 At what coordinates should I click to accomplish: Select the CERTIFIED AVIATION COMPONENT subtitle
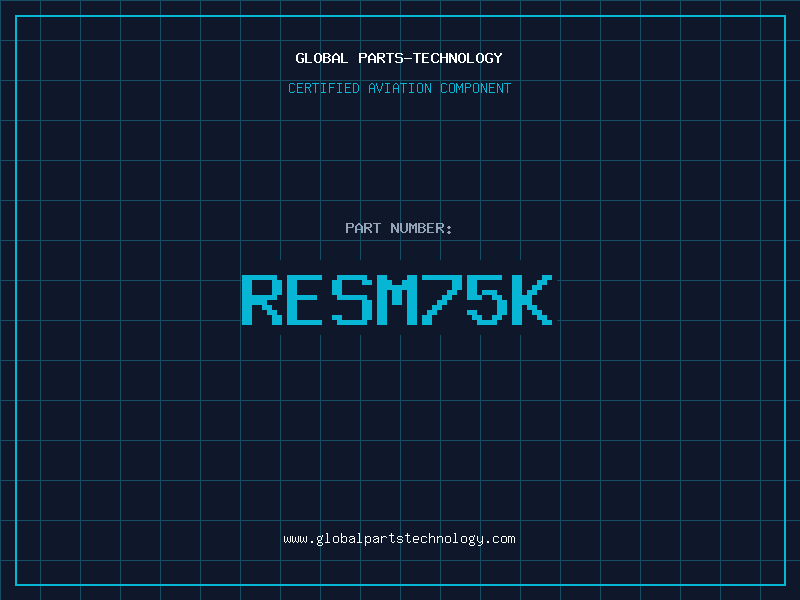pyautogui.click(x=399, y=88)
